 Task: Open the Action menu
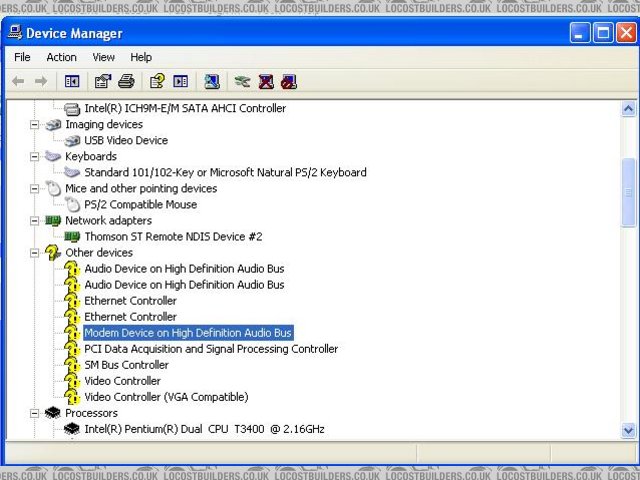(x=61, y=57)
